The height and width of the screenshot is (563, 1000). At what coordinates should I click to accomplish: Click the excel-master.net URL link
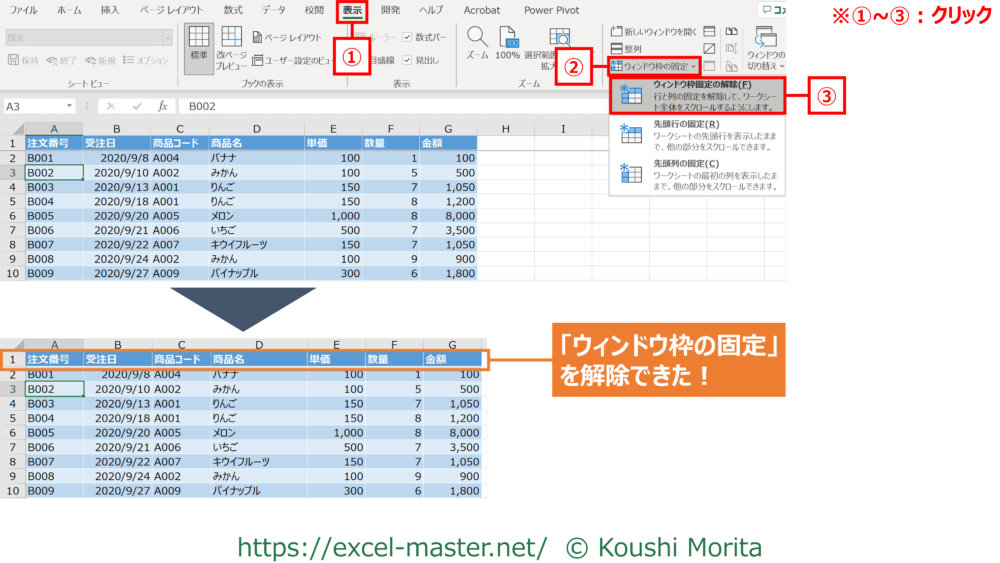click(391, 547)
